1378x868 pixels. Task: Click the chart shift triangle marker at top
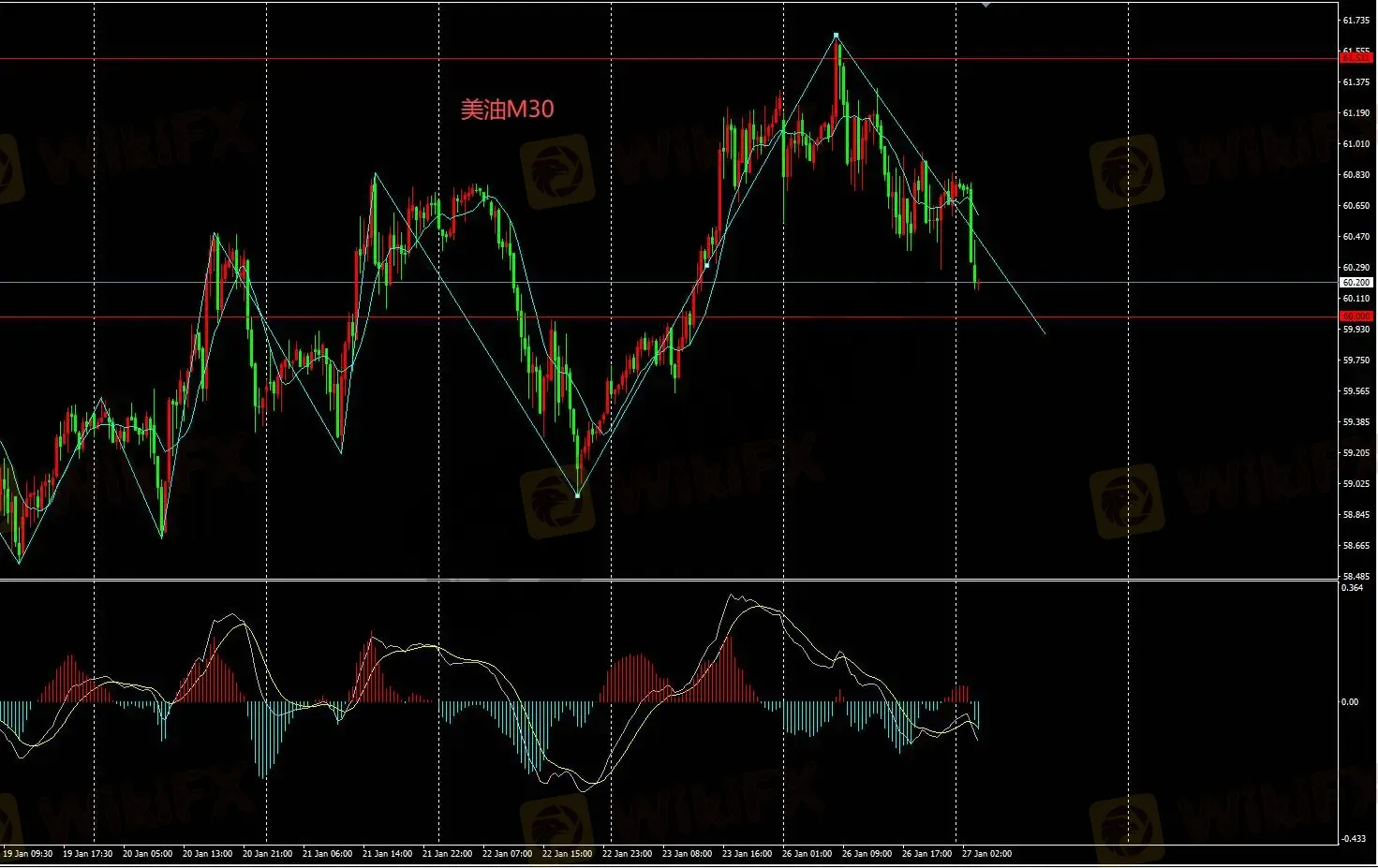[985, 5]
